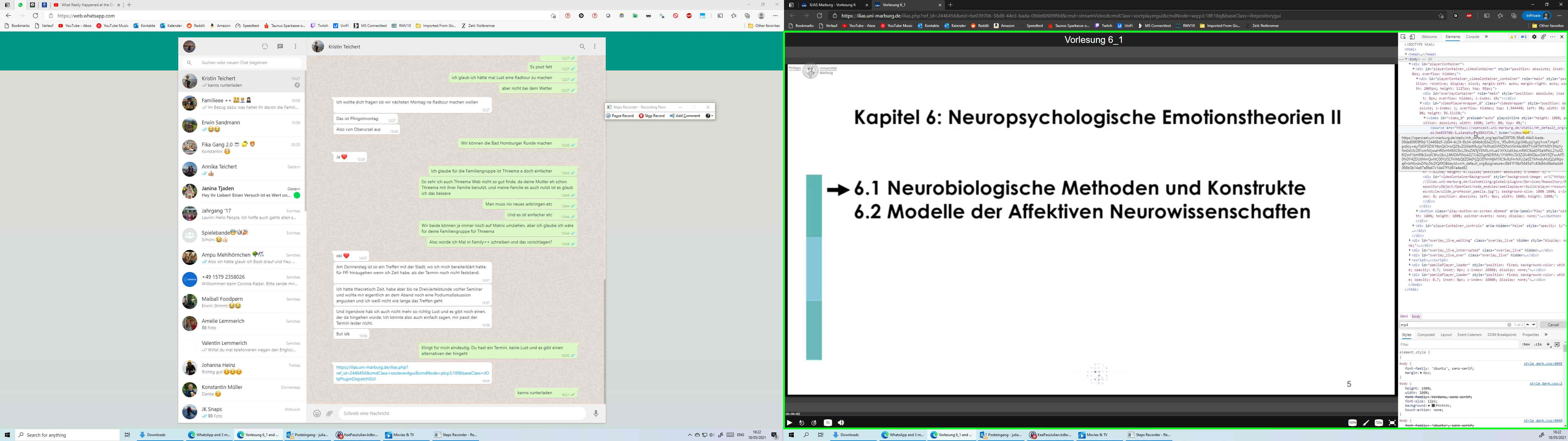Toggle the :hov element state panel

(1526, 344)
